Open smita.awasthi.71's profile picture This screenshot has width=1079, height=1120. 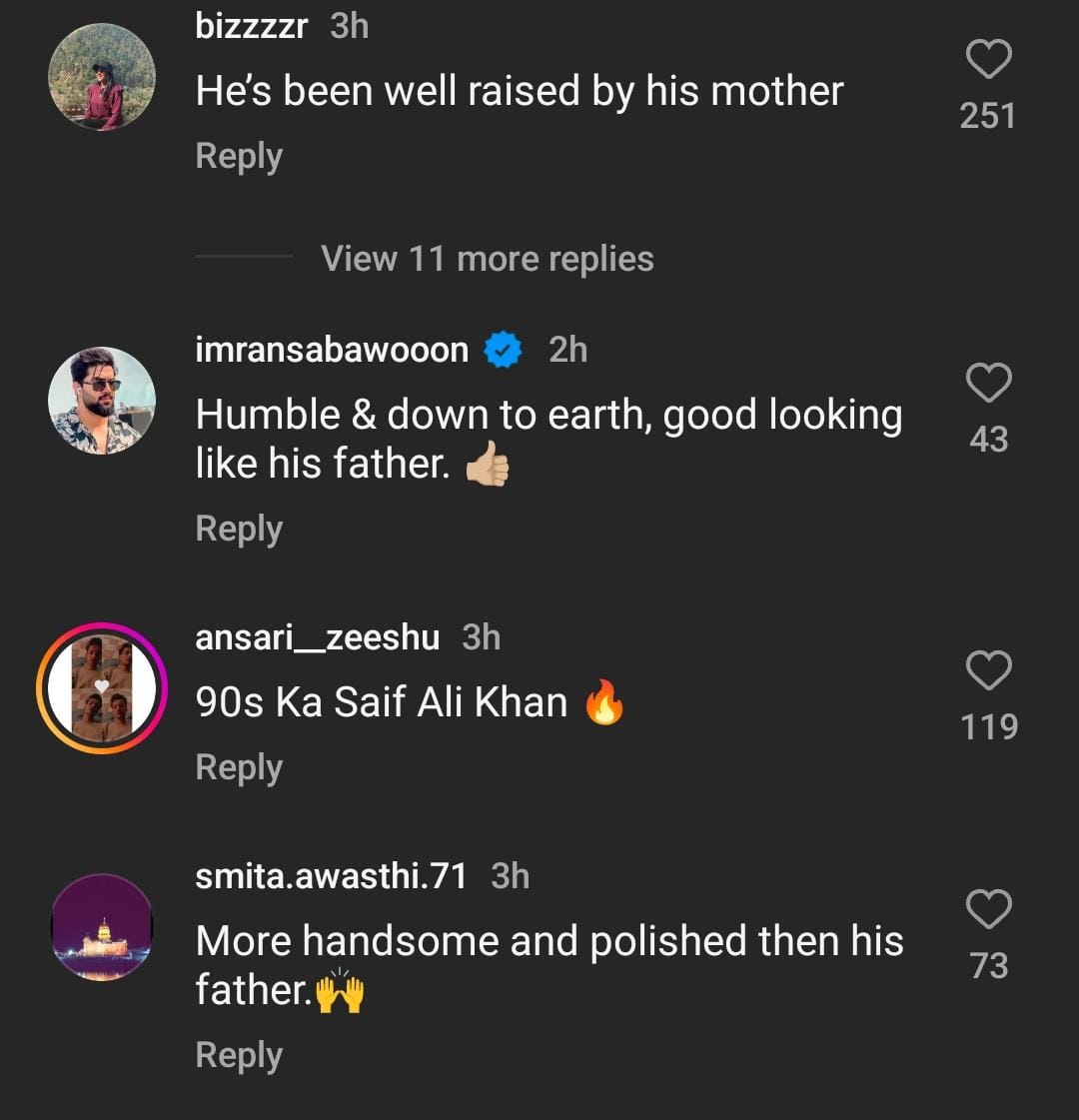point(102,926)
